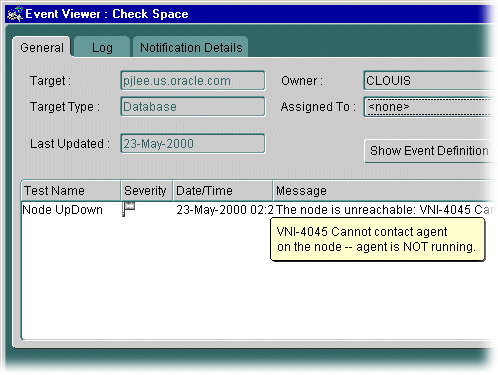Click the Last Updated field 23-May-2000
Viewport: 498px width, 375px height.
(x=193, y=144)
